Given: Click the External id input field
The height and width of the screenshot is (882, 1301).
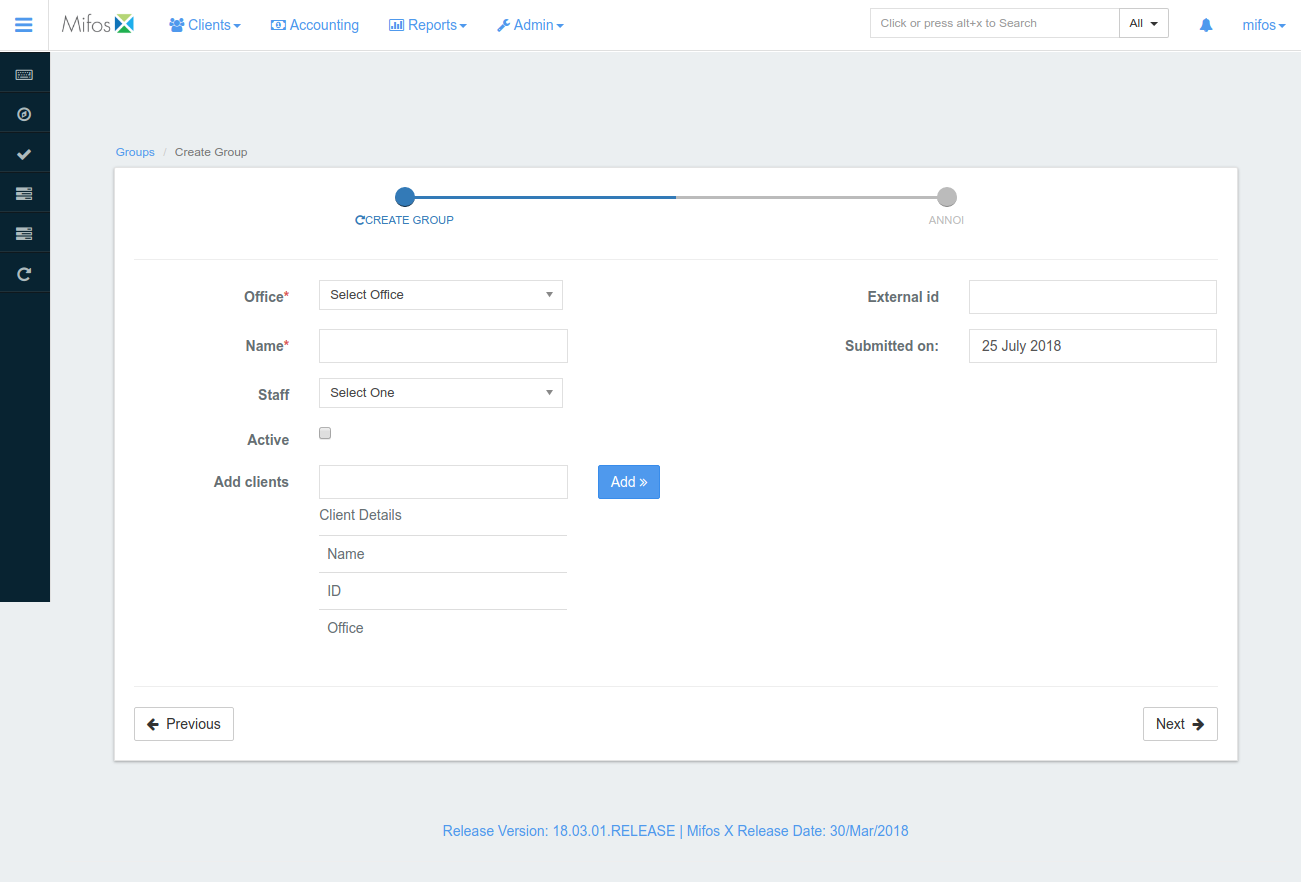Looking at the screenshot, I should pos(1091,296).
